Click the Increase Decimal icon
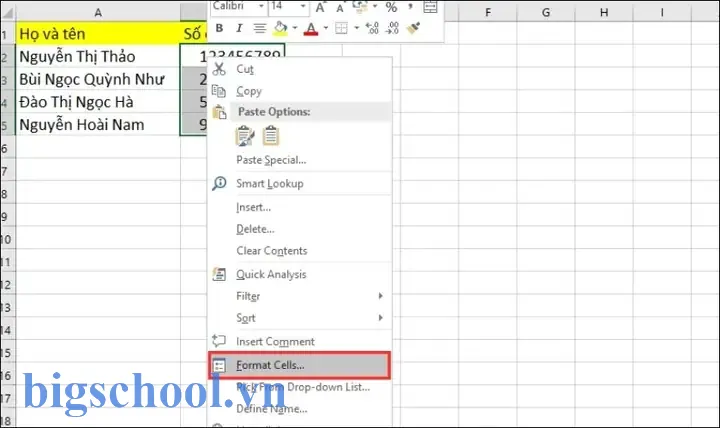 [x=372, y=28]
